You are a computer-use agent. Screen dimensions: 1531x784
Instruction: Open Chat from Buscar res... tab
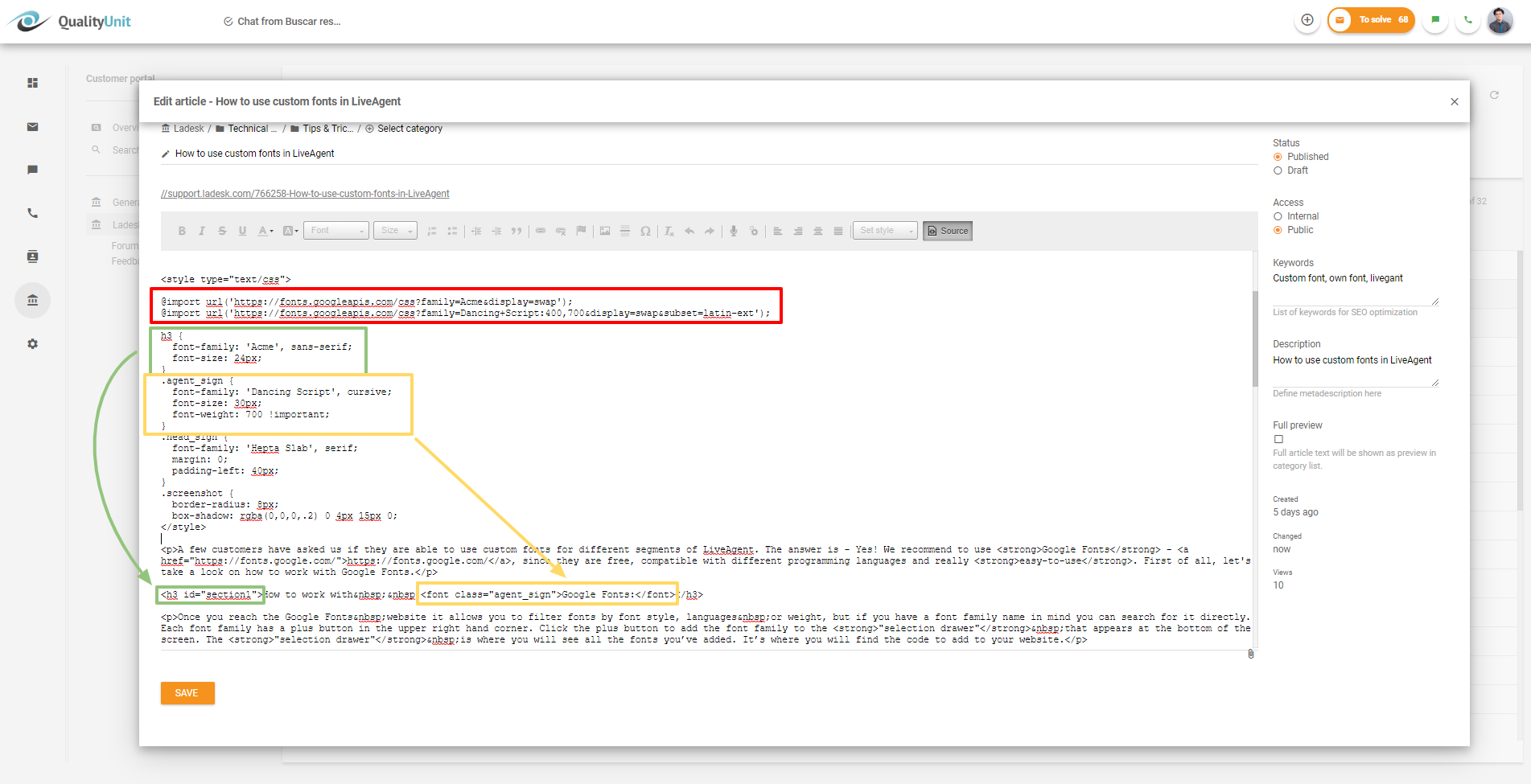pyautogui.click(x=282, y=22)
